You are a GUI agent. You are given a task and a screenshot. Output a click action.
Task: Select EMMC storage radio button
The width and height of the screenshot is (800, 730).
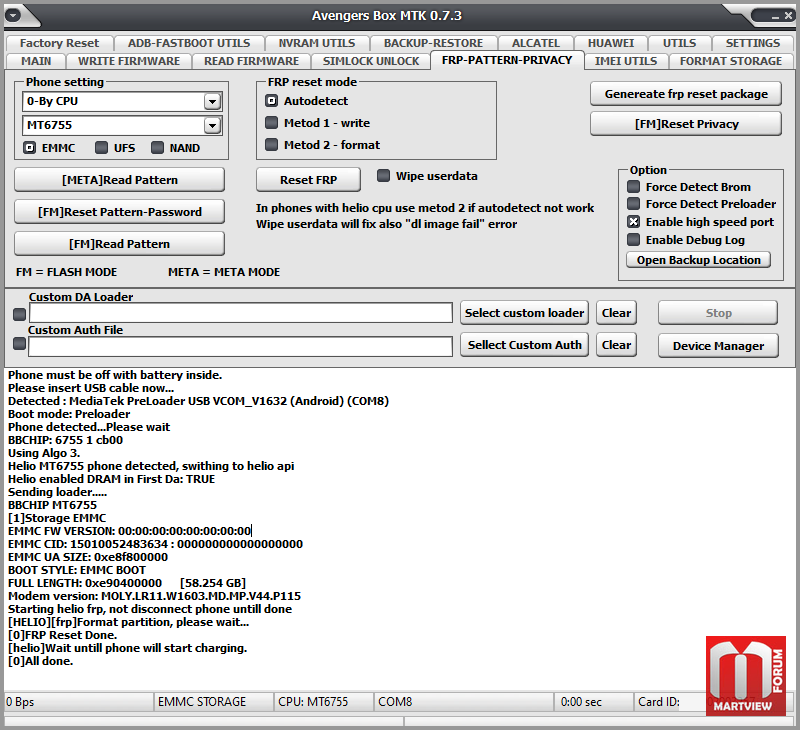pos(30,148)
